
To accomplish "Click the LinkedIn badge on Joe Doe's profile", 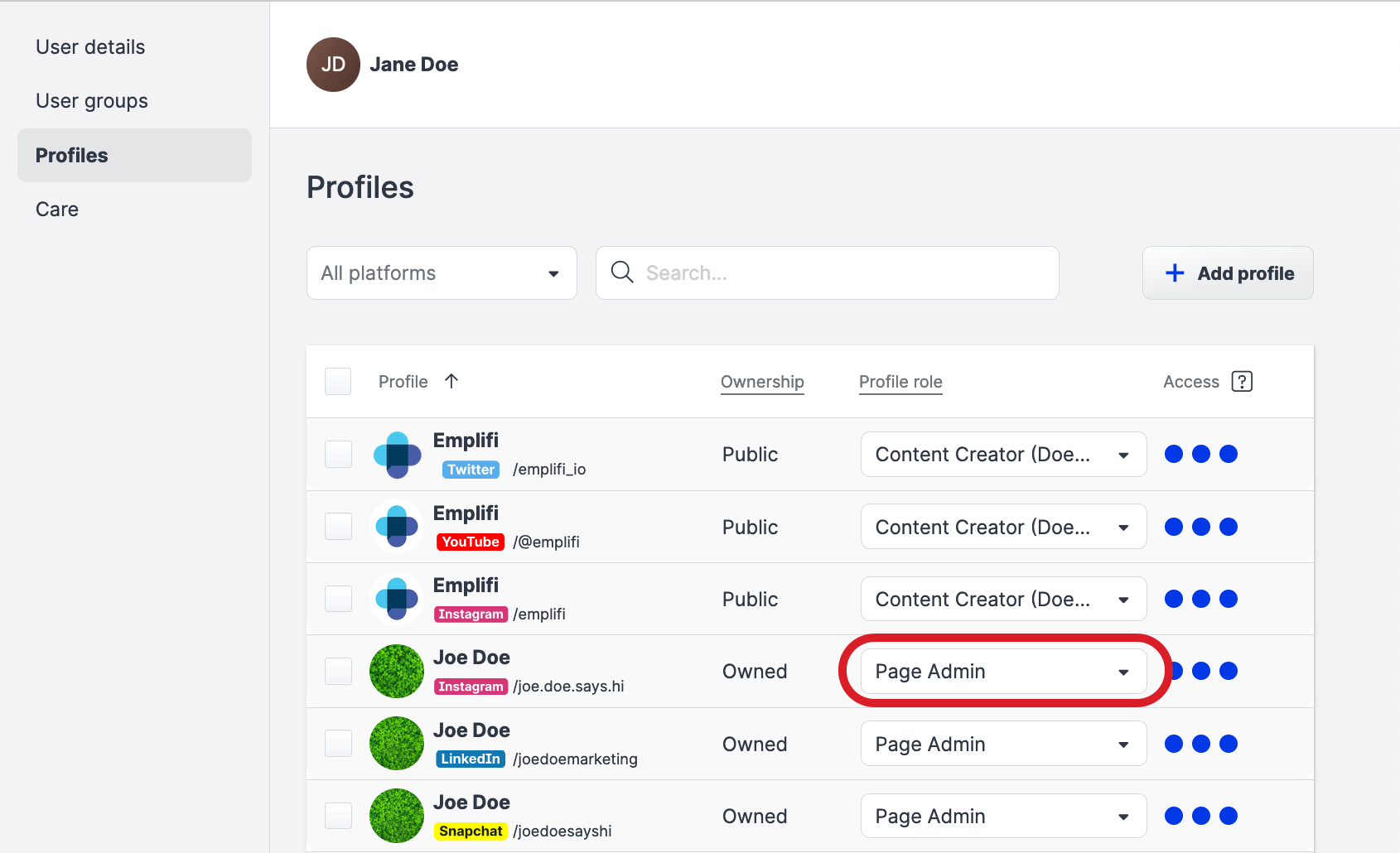I will click(x=470, y=758).
